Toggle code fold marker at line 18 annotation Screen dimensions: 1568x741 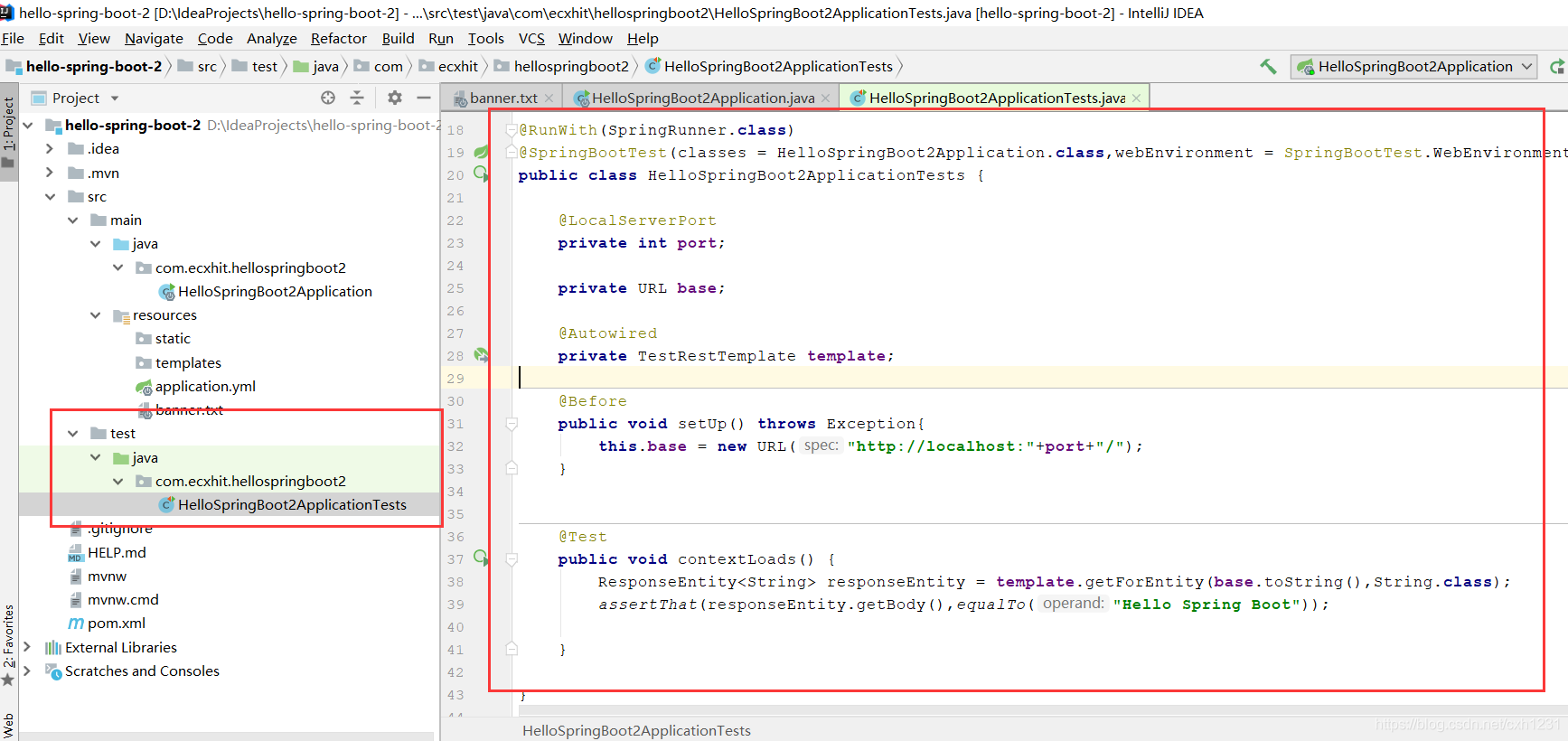click(x=512, y=130)
